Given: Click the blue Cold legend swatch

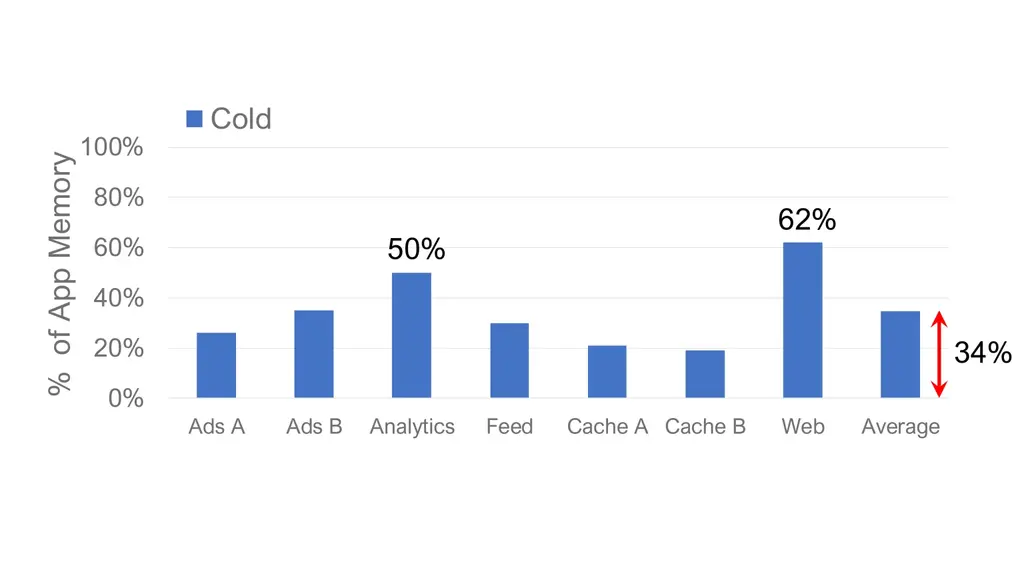Looking at the screenshot, I should (x=194, y=119).
